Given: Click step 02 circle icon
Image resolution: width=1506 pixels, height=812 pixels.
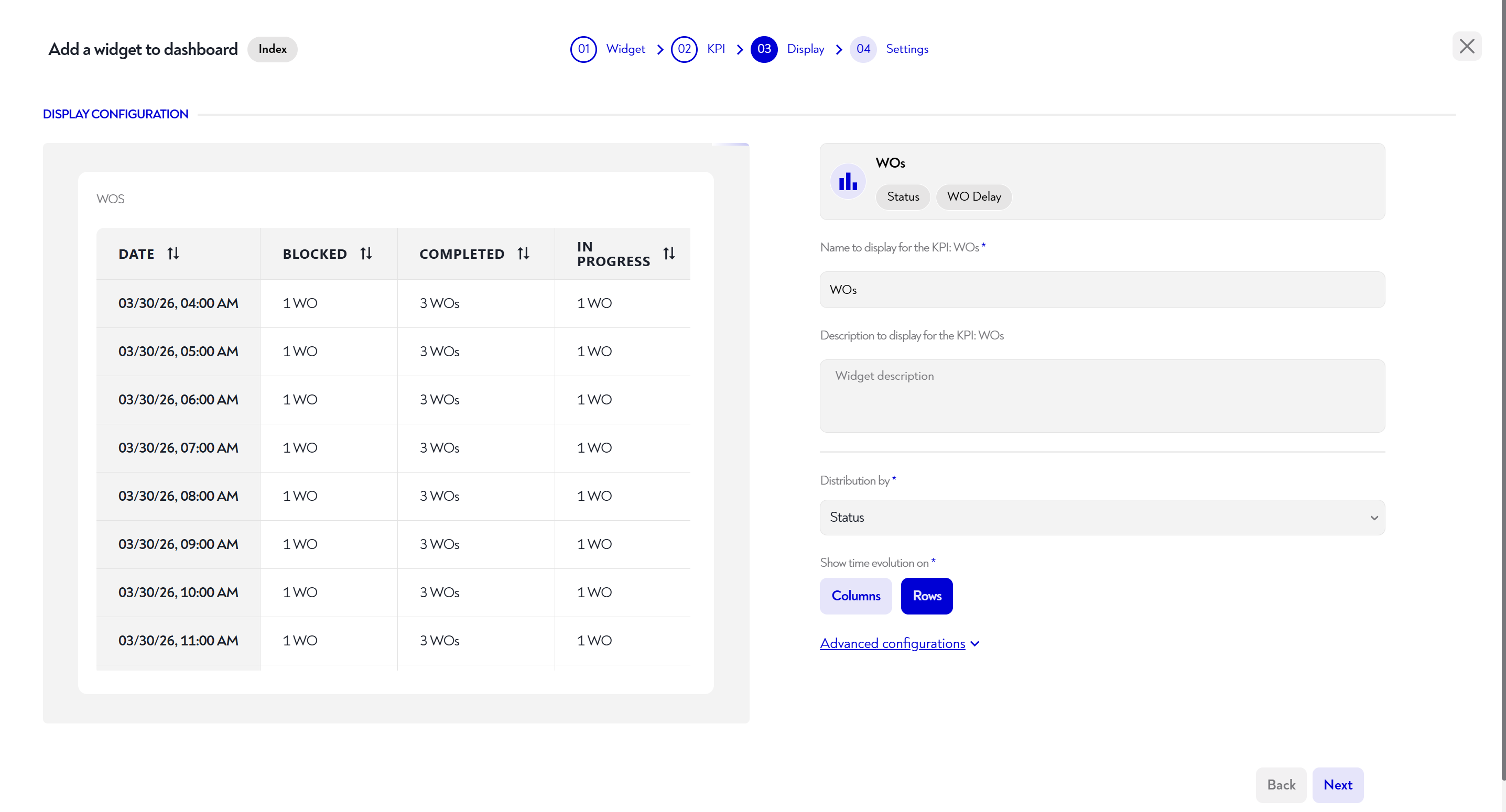Looking at the screenshot, I should (x=684, y=49).
